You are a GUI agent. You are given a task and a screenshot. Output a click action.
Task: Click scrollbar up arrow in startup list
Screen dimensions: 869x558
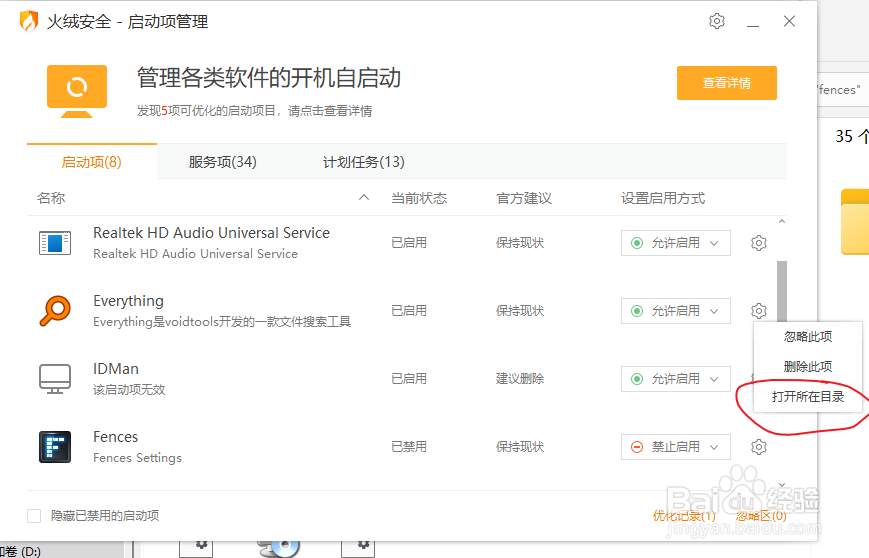(x=782, y=222)
